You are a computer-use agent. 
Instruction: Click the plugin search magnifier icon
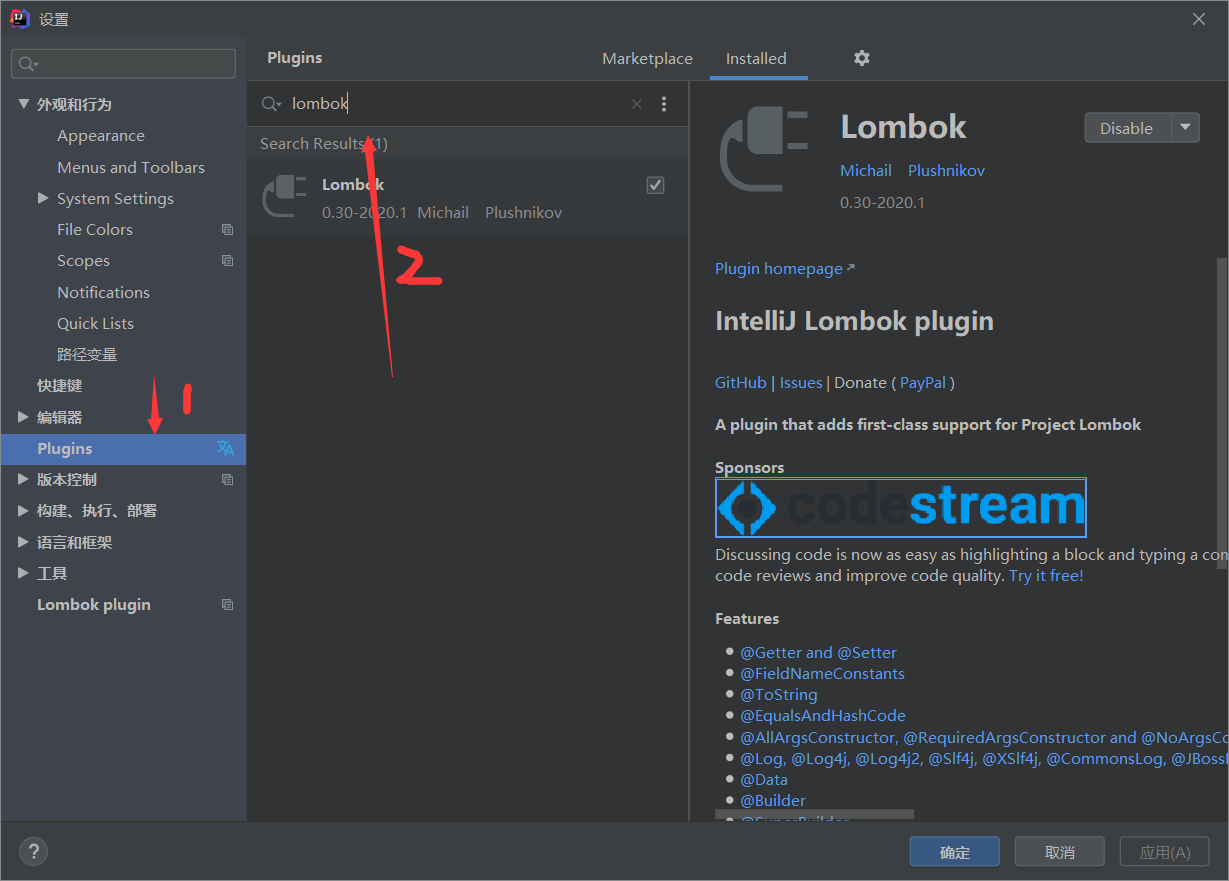click(x=271, y=104)
